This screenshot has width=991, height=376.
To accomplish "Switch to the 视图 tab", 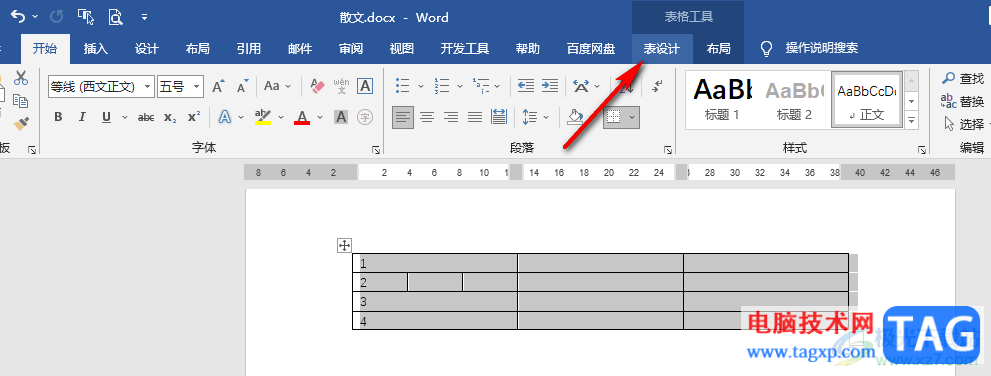I will tap(401, 49).
